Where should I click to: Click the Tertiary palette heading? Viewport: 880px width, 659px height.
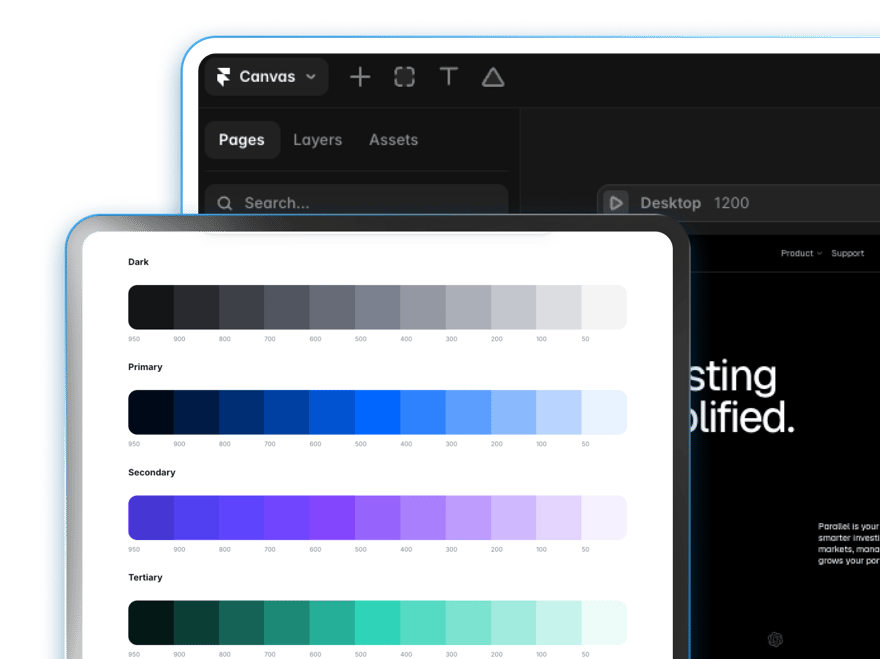(145, 577)
